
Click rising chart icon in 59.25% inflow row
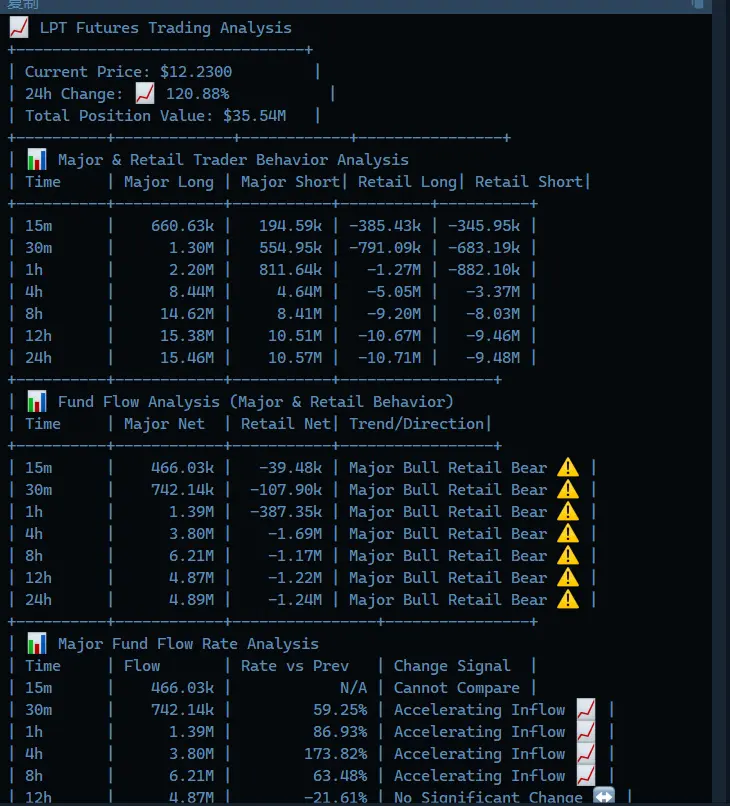586,709
